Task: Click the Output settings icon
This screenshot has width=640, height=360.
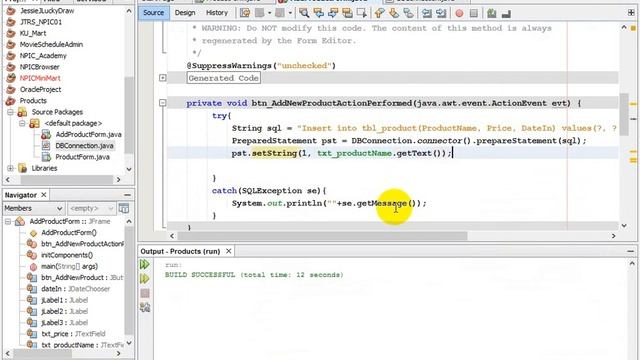Action: [144, 307]
